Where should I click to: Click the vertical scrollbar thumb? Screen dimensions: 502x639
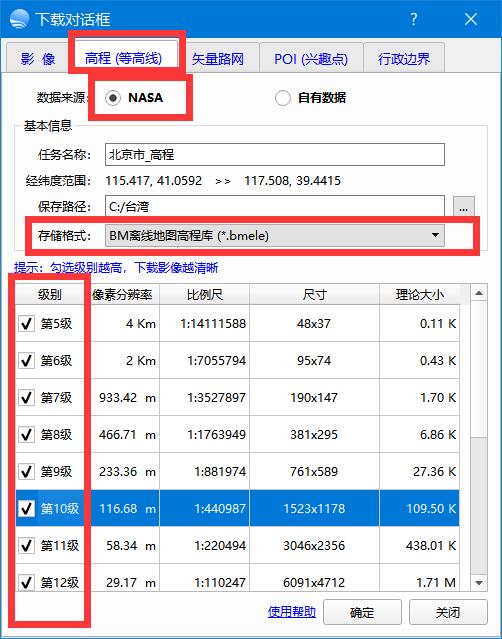click(479, 369)
